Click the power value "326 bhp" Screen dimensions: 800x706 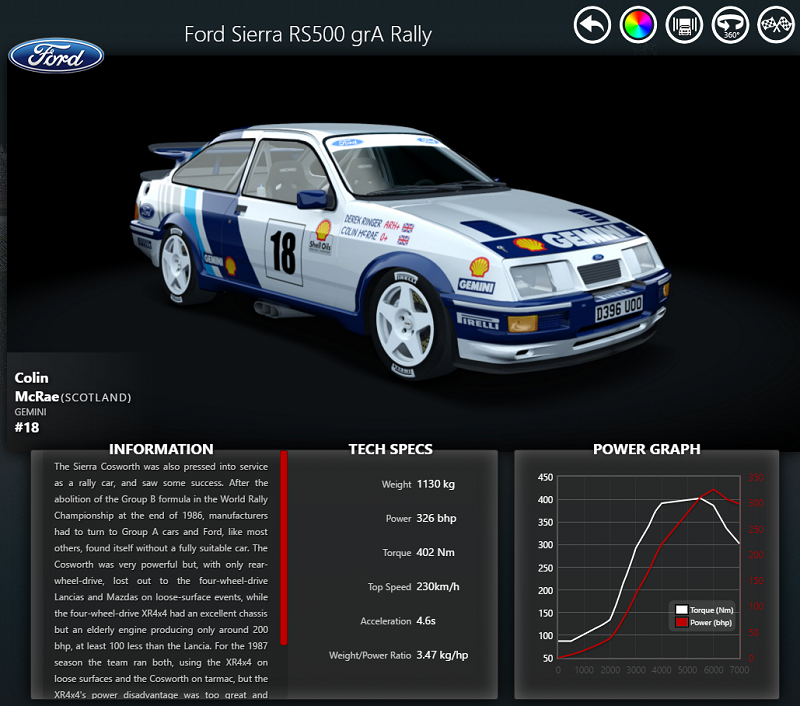click(x=436, y=518)
